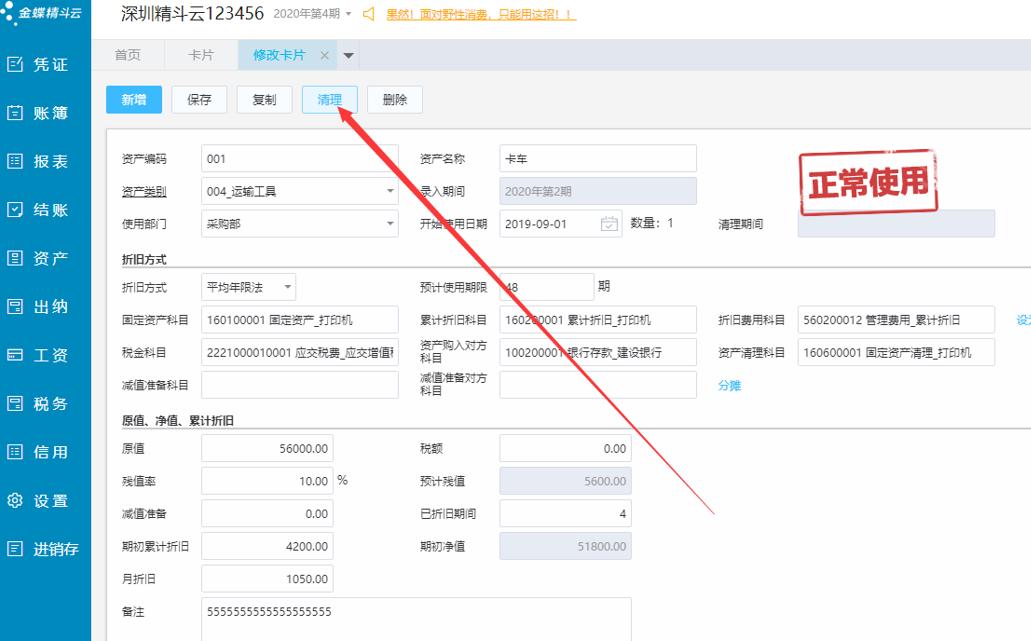Click the 清理 button
The image size is (1031, 641).
click(329, 99)
